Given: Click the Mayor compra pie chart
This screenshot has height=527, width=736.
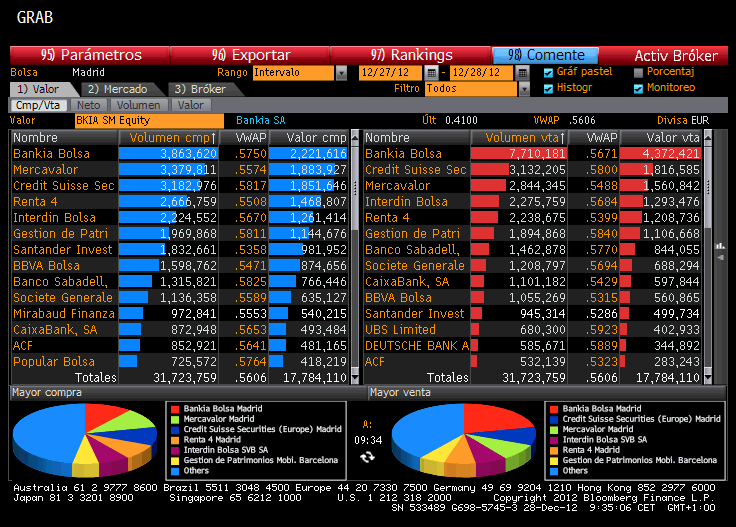Looking at the screenshot, I should pyautogui.click(x=85, y=440).
